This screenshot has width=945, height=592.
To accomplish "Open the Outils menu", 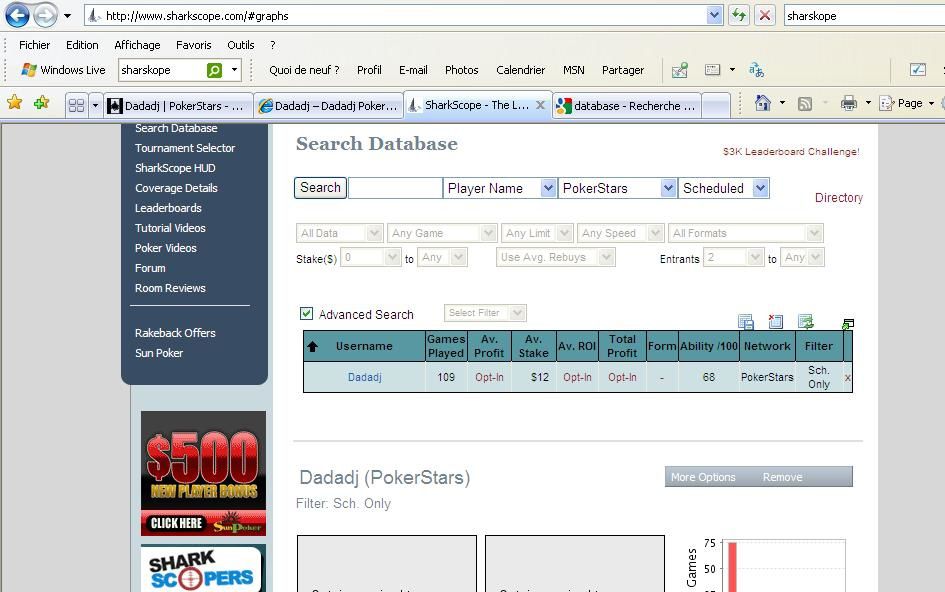I will 240,45.
